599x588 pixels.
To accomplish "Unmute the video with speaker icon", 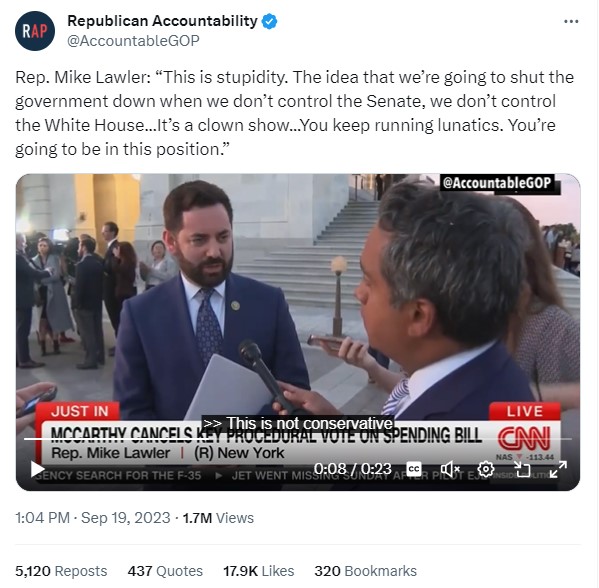I will [450, 469].
